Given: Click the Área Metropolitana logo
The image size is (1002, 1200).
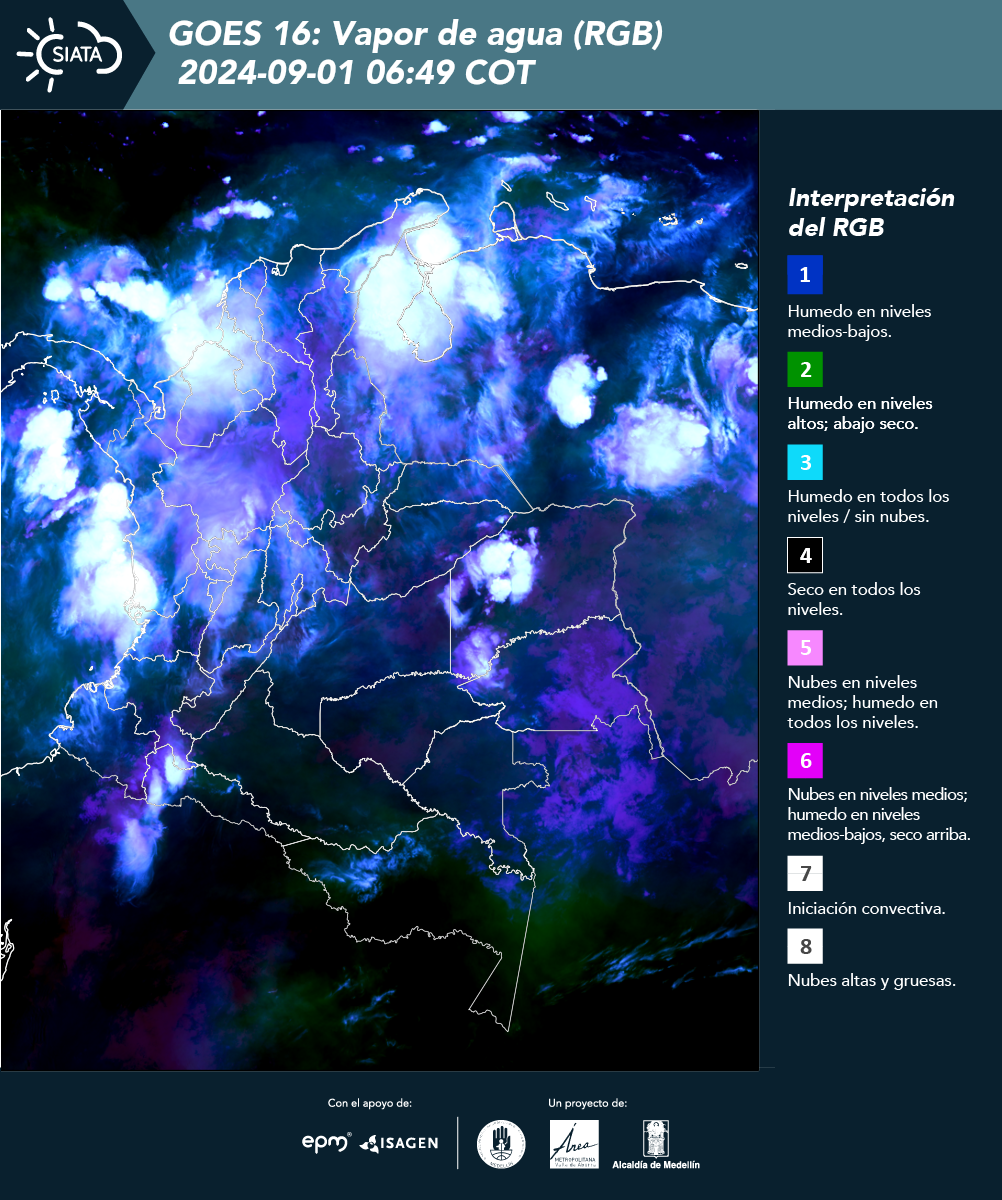Looking at the screenshot, I should pos(575,1144).
